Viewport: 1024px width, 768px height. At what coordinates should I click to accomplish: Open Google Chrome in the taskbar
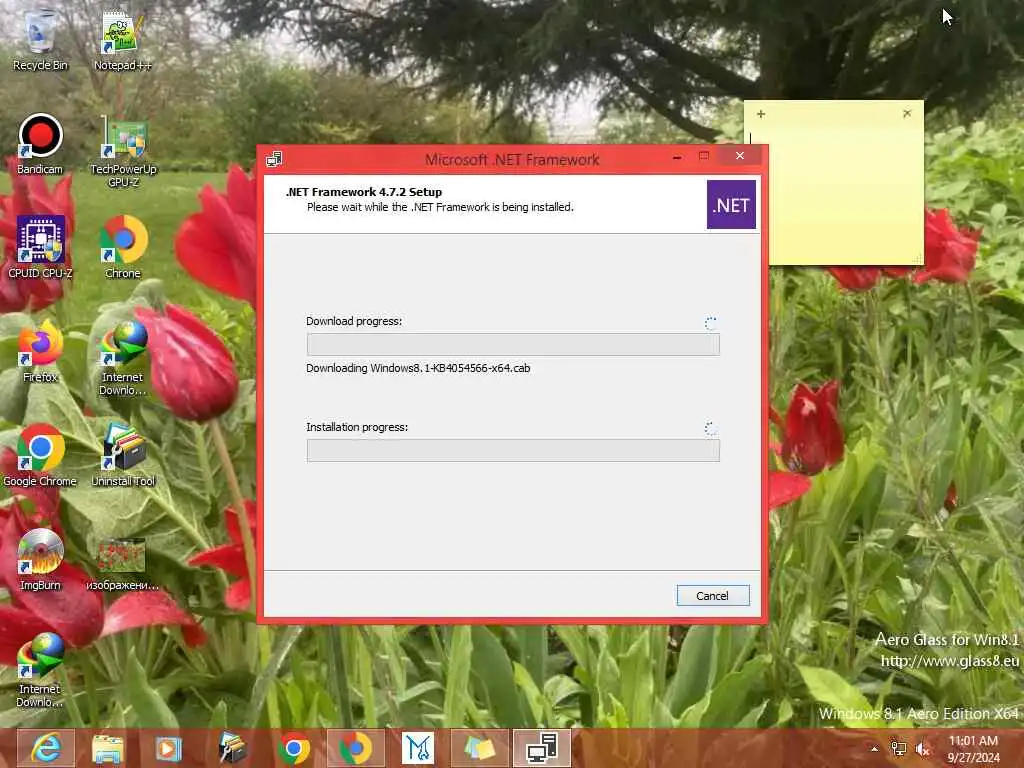[x=294, y=748]
